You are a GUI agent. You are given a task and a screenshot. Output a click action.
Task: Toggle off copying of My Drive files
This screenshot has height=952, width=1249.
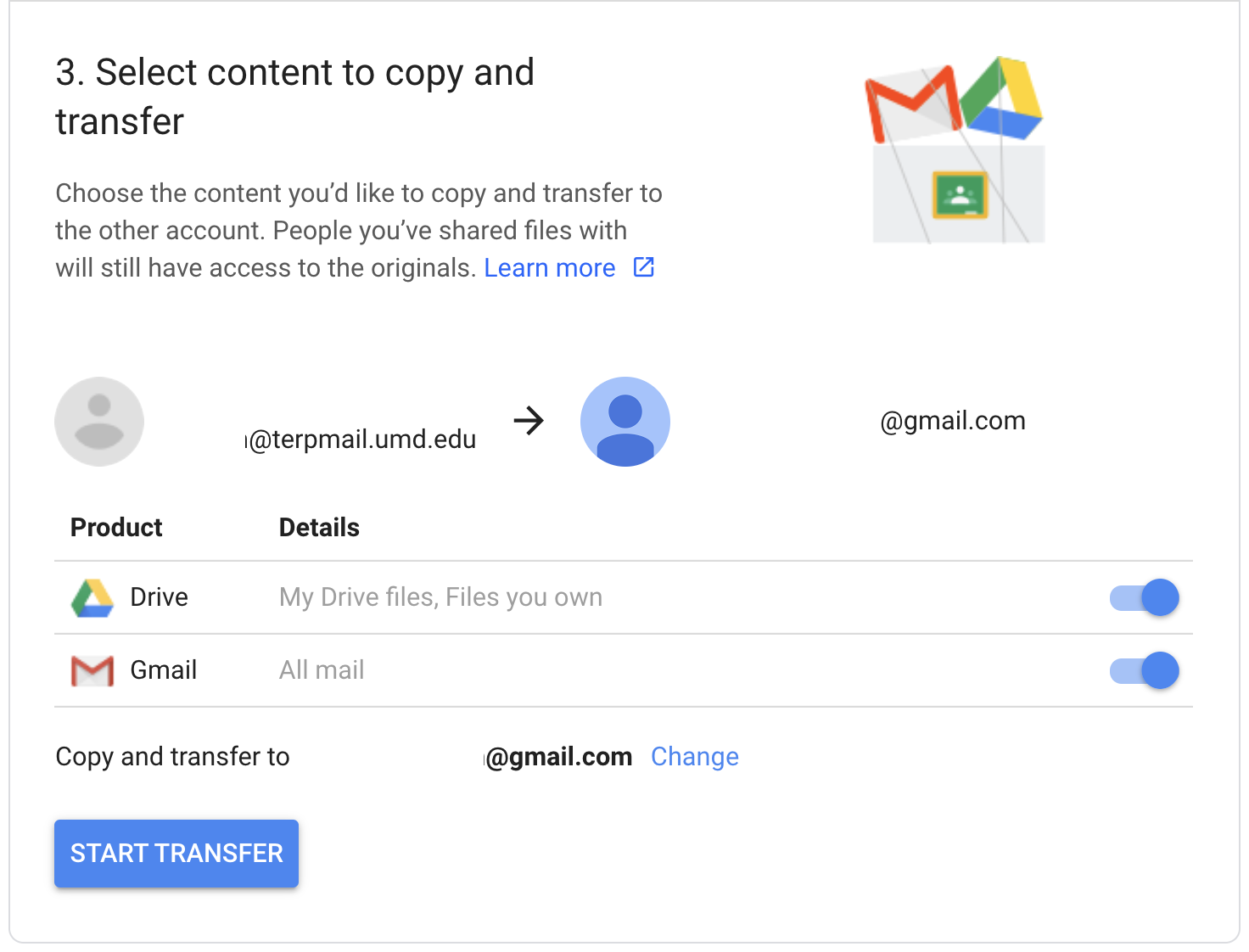[1144, 597]
